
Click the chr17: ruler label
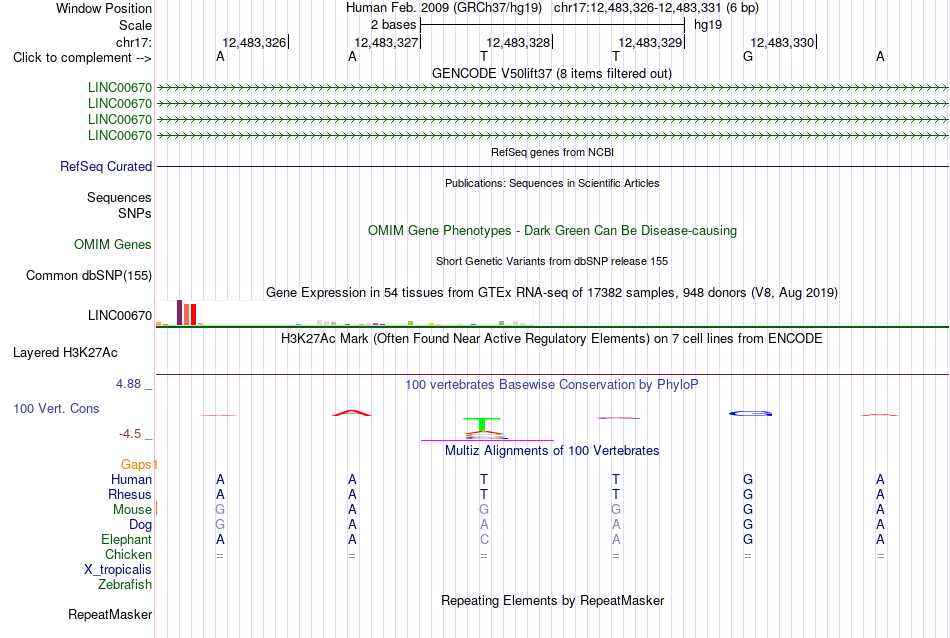click(133, 42)
